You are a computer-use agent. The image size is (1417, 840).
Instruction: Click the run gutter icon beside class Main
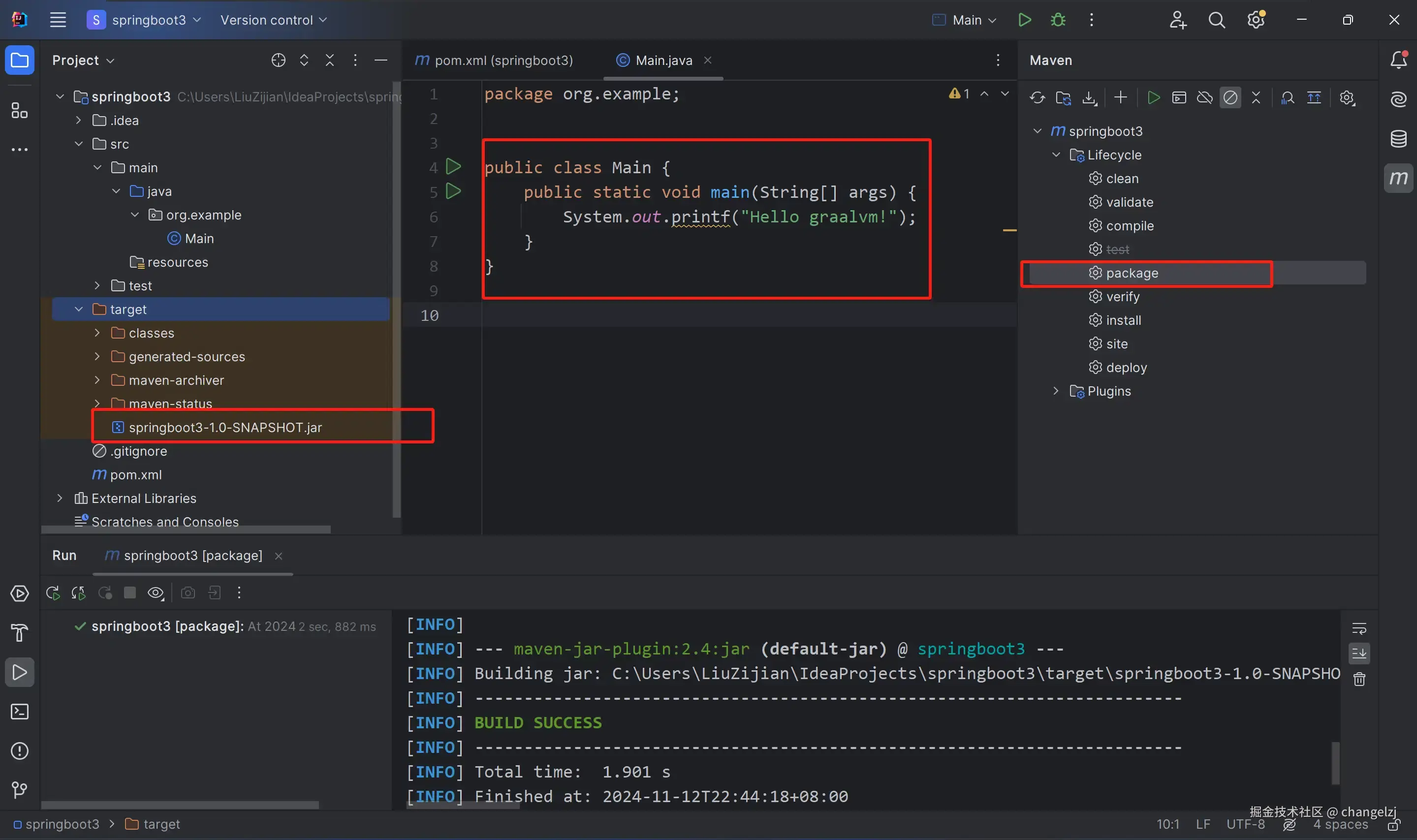click(x=453, y=167)
